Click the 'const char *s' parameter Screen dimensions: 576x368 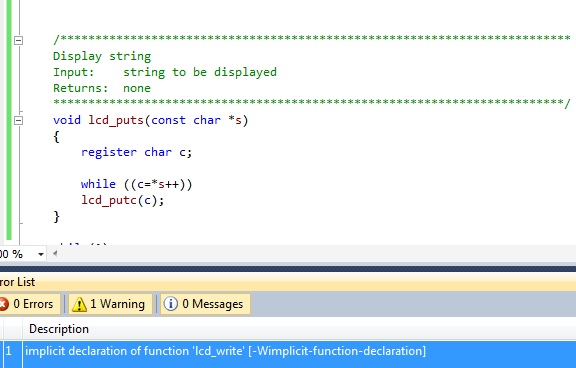[x=197, y=120]
